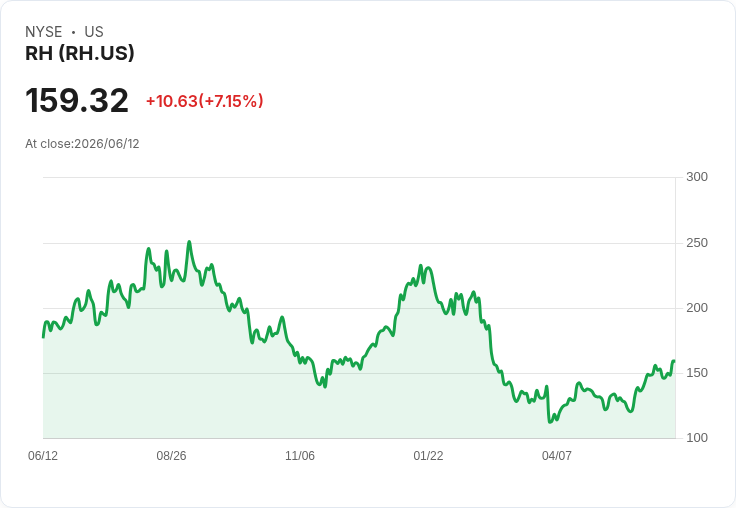Click the latest point at chart's right end
Image resolution: width=736 pixels, height=508 pixels.
point(674,361)
